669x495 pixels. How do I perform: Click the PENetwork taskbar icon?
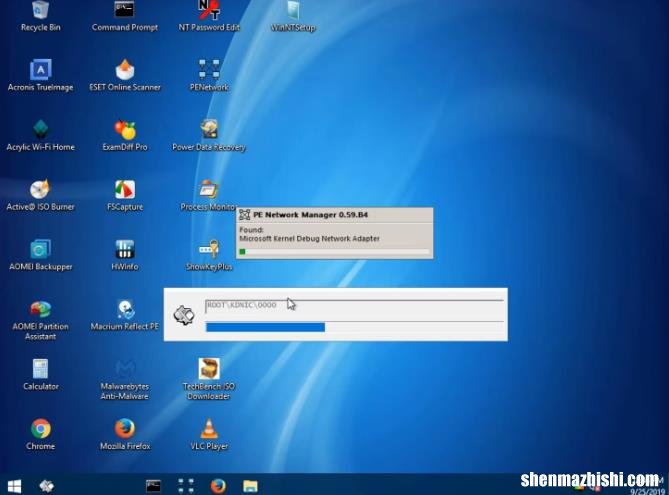[186, 486]
